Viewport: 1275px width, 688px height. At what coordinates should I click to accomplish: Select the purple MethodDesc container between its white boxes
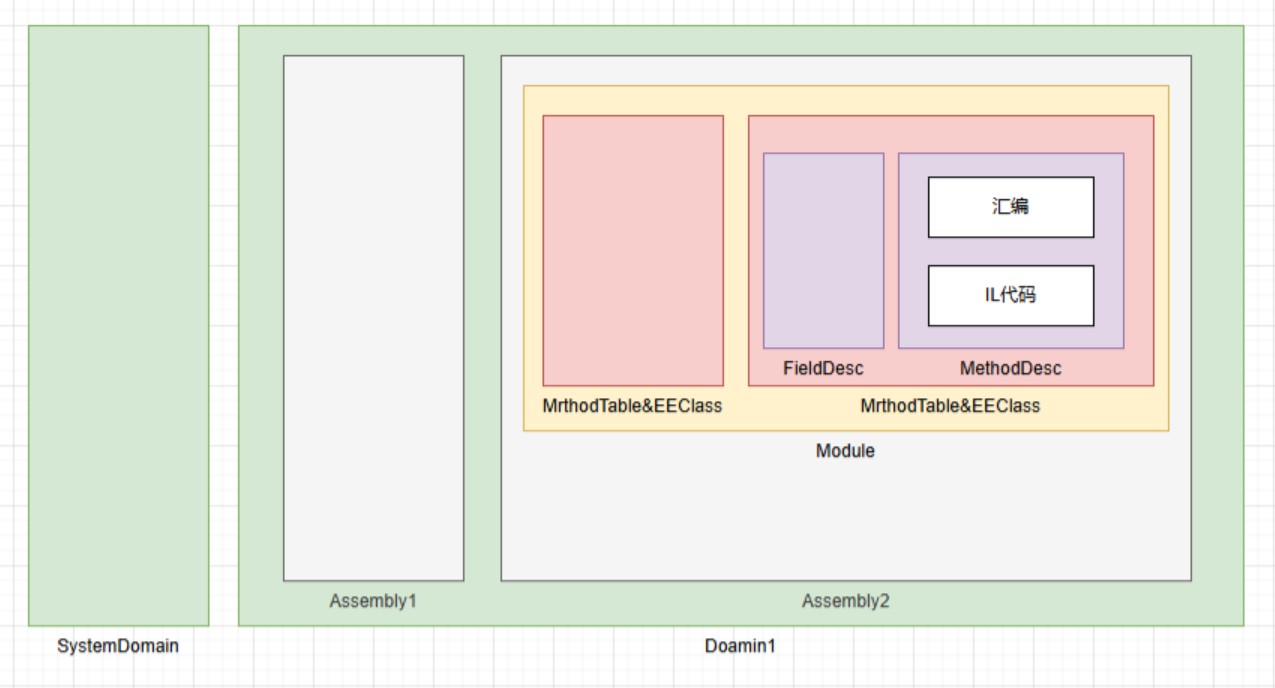coord(1011,251)
